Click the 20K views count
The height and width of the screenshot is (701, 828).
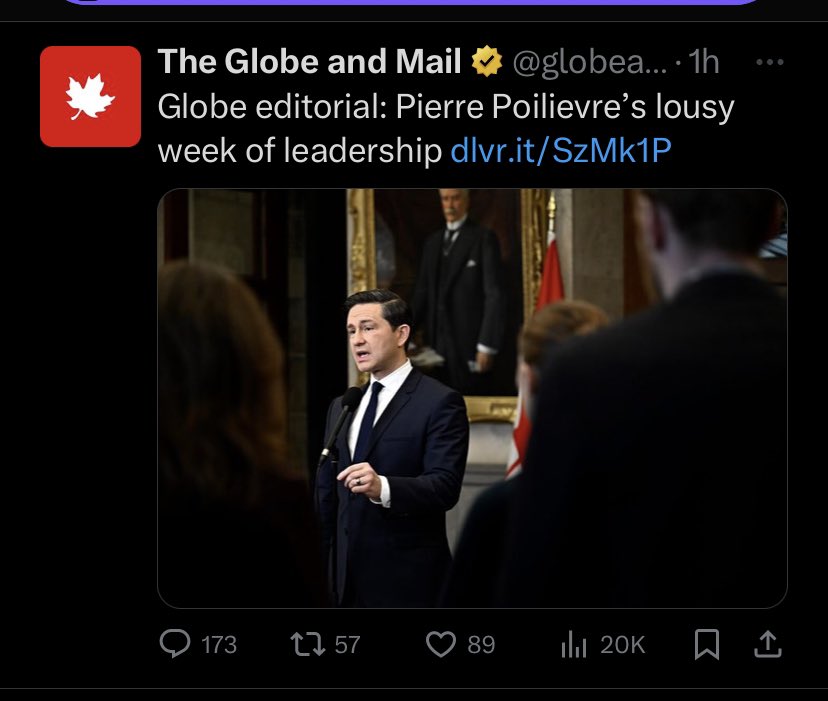(622, 645)
